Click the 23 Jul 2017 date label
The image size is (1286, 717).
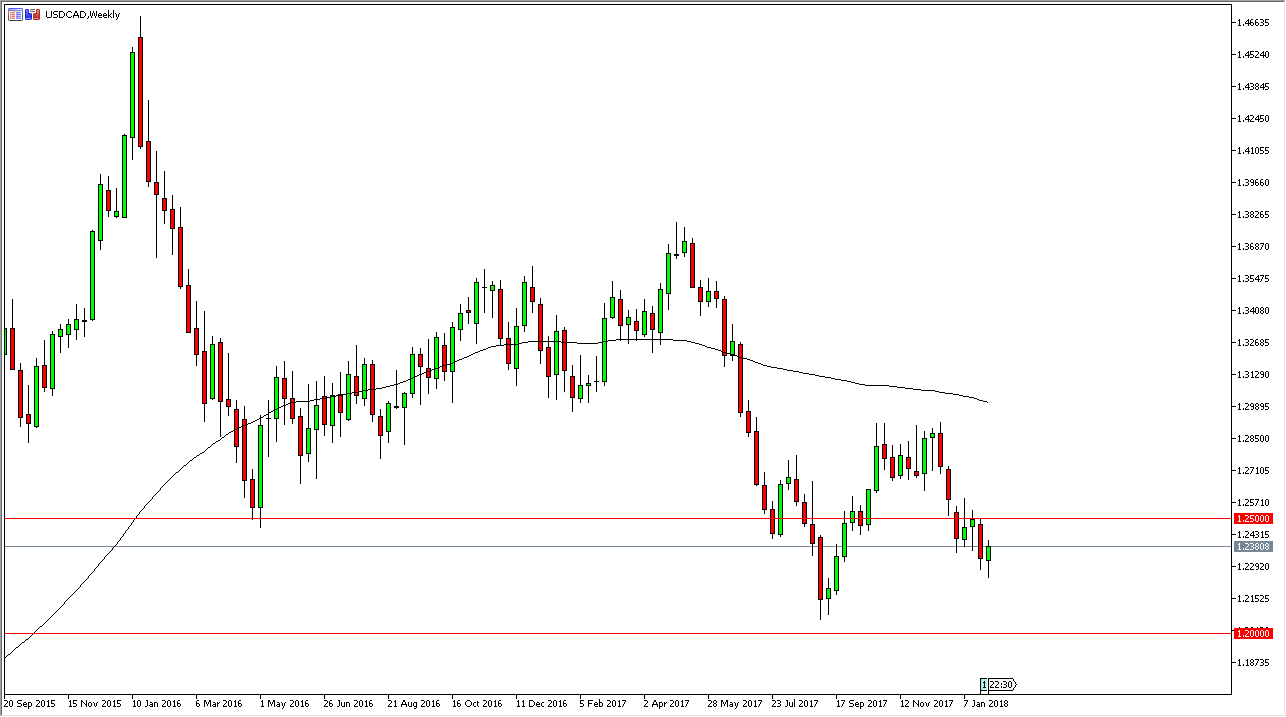[796, 704]
